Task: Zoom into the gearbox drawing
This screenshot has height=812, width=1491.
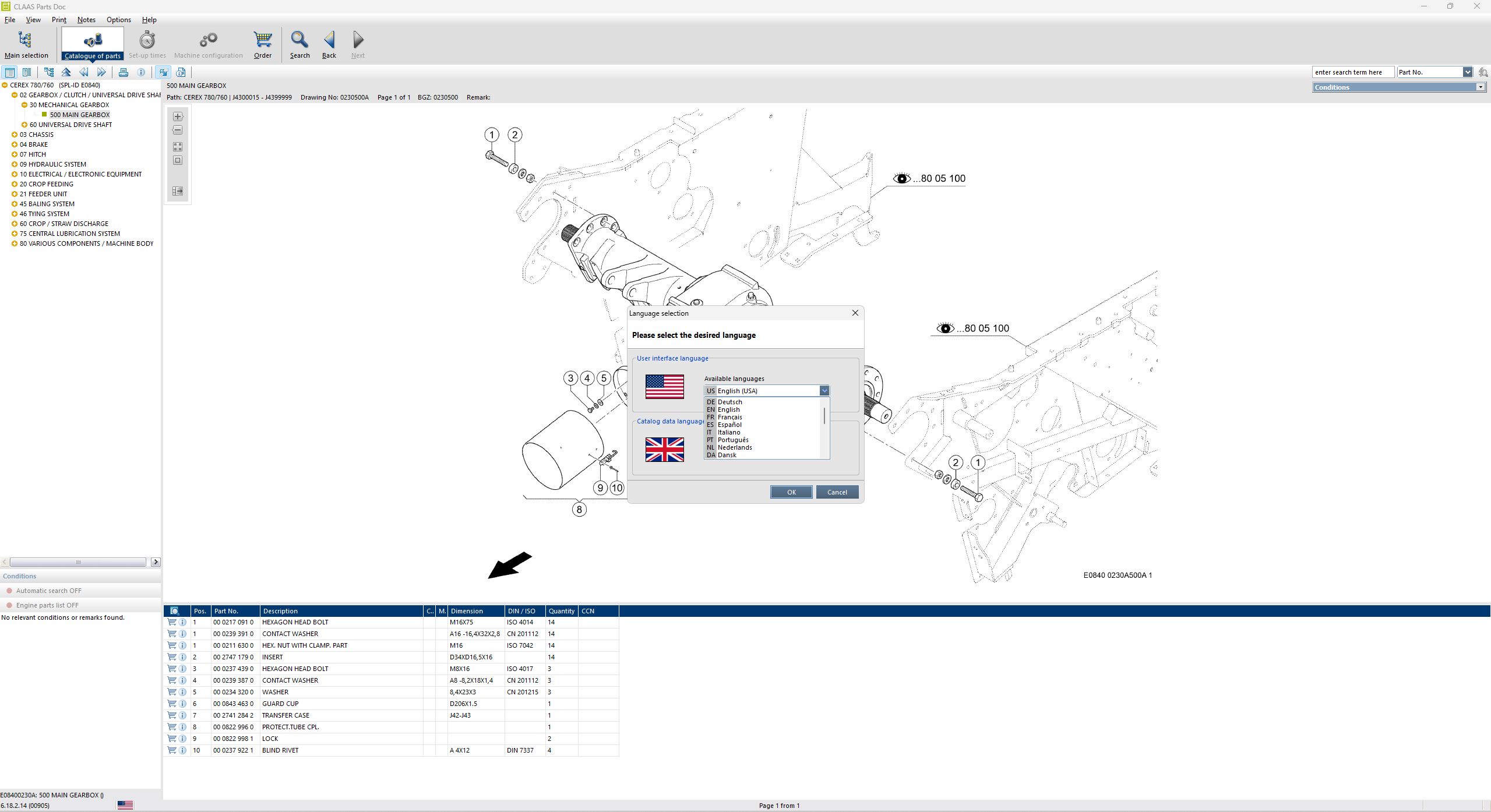Action: 177,116
